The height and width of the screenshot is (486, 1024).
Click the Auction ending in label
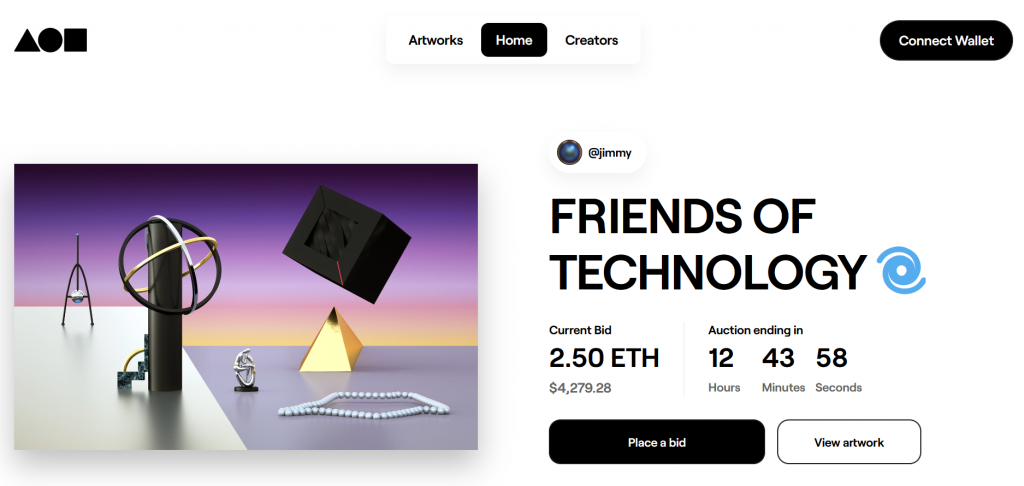[x=755, y=330]
